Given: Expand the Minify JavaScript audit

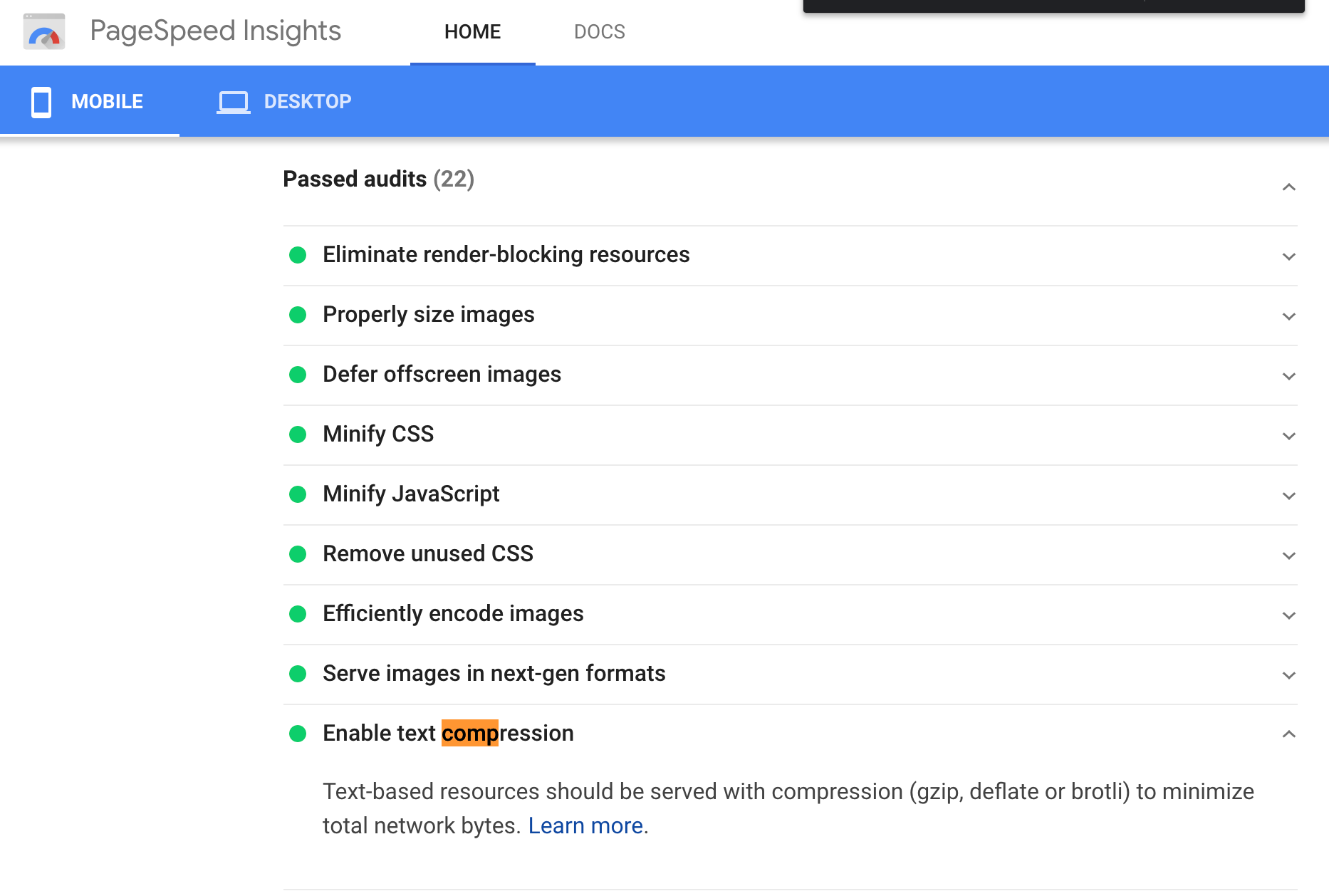Looking at the screenshot, I should coord(1288,496).
